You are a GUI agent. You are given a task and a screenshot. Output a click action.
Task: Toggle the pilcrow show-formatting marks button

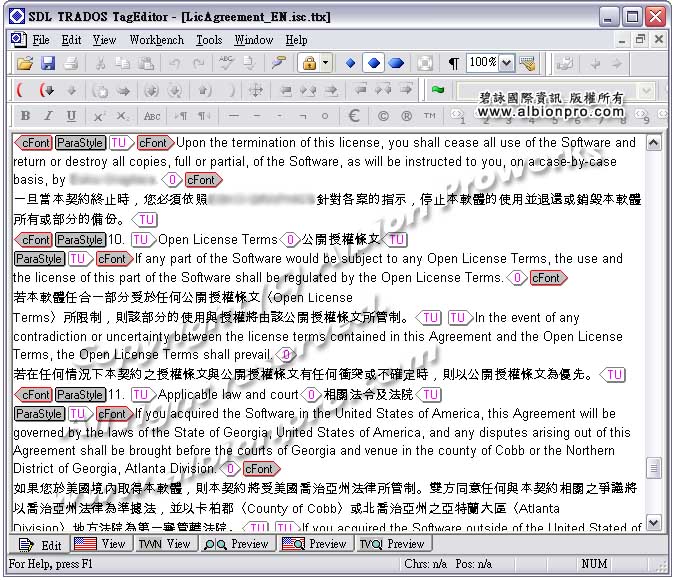453,63
